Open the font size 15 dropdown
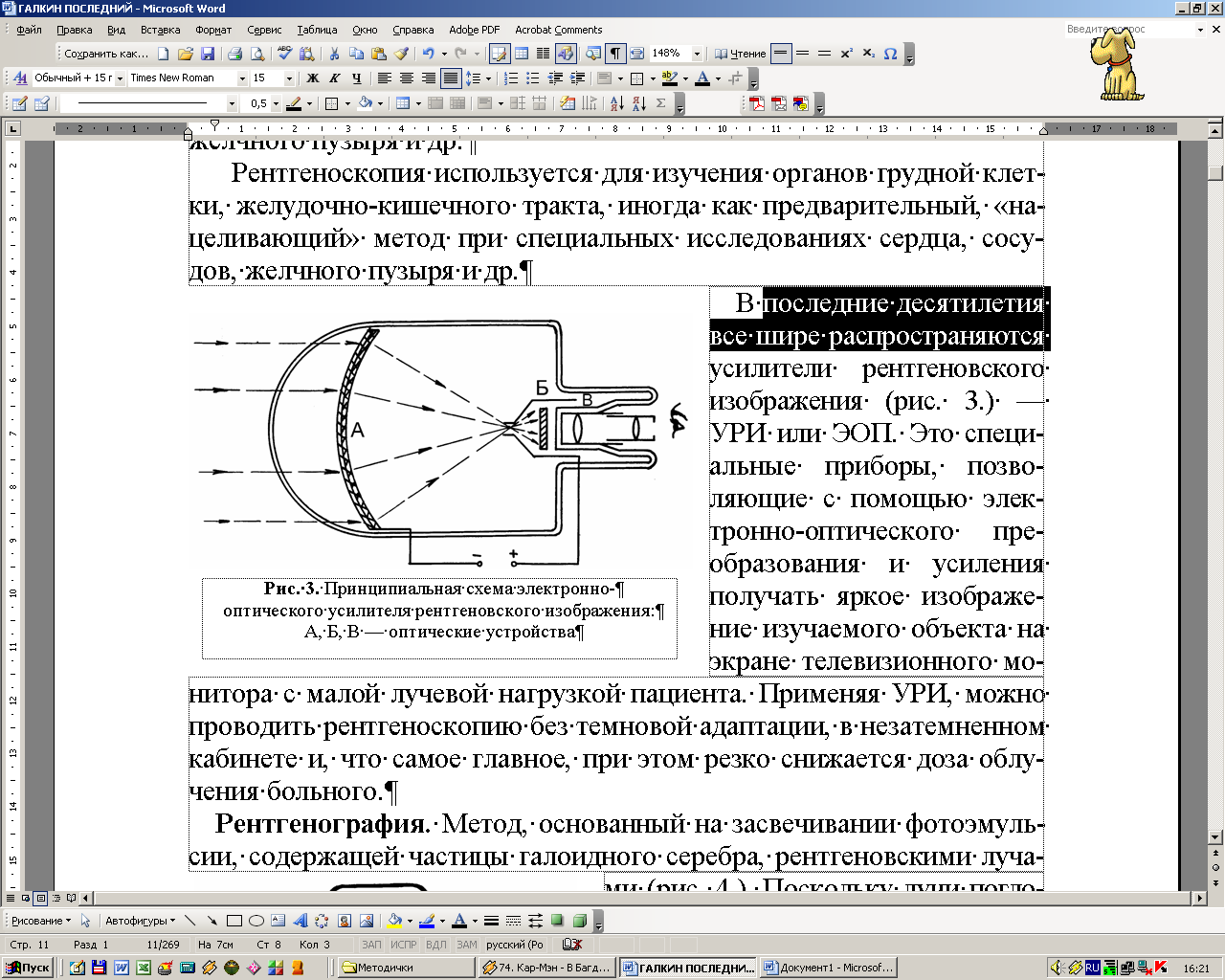Screen dimensions: 1225x980 point(290,78)
